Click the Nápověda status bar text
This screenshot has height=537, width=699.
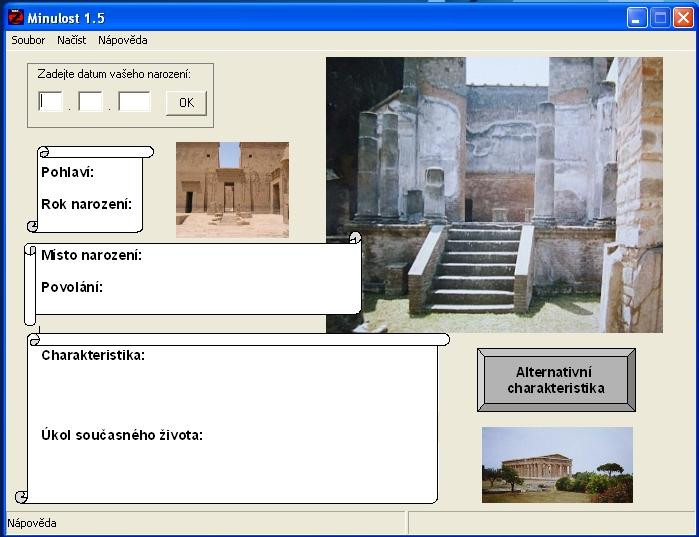(x=32, y=523)
